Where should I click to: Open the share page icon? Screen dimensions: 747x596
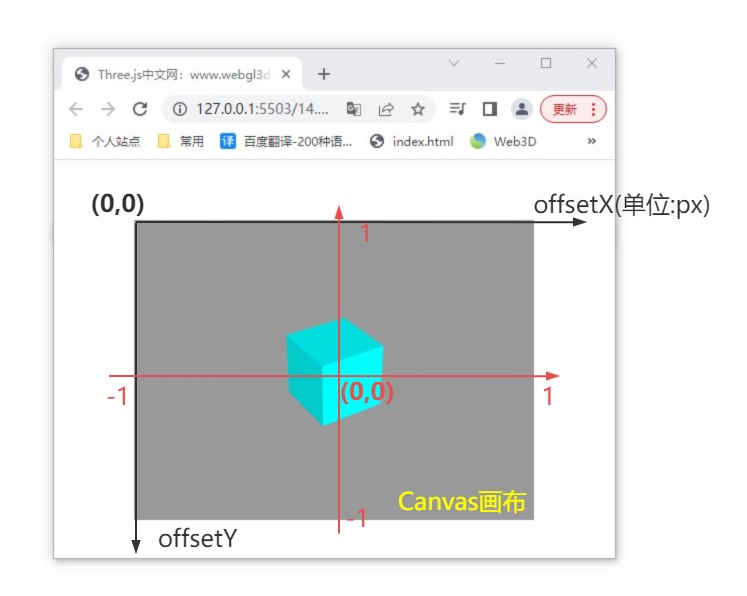click(x=386, y=109)
